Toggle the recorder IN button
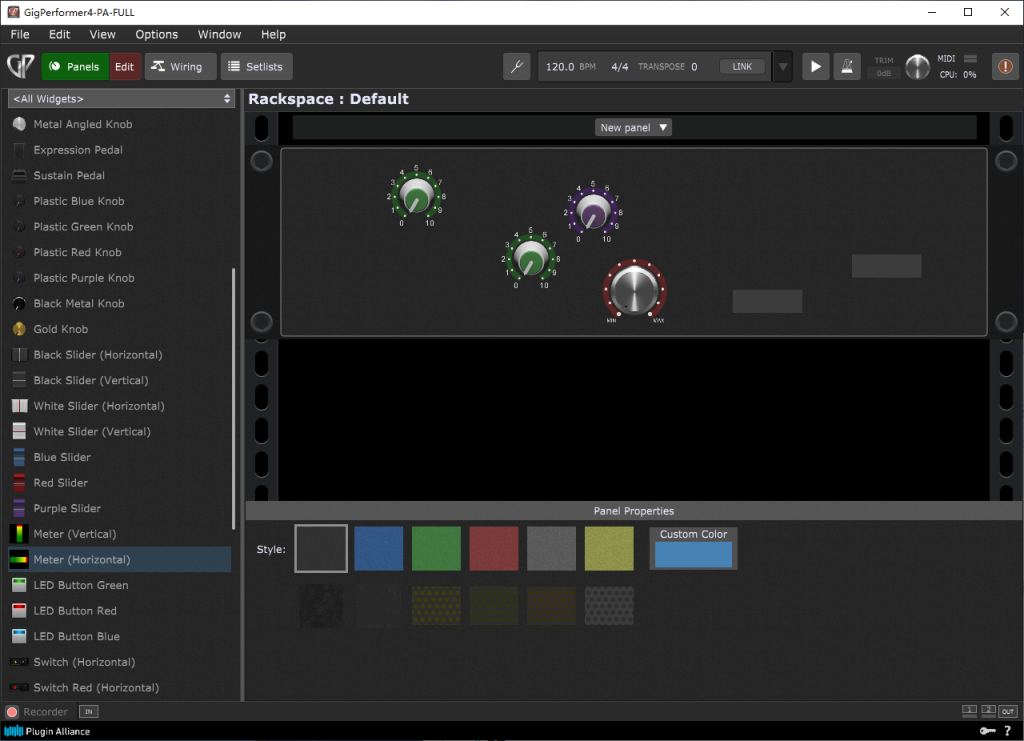This screenshot has width=1024, height=741. (88, 712)
